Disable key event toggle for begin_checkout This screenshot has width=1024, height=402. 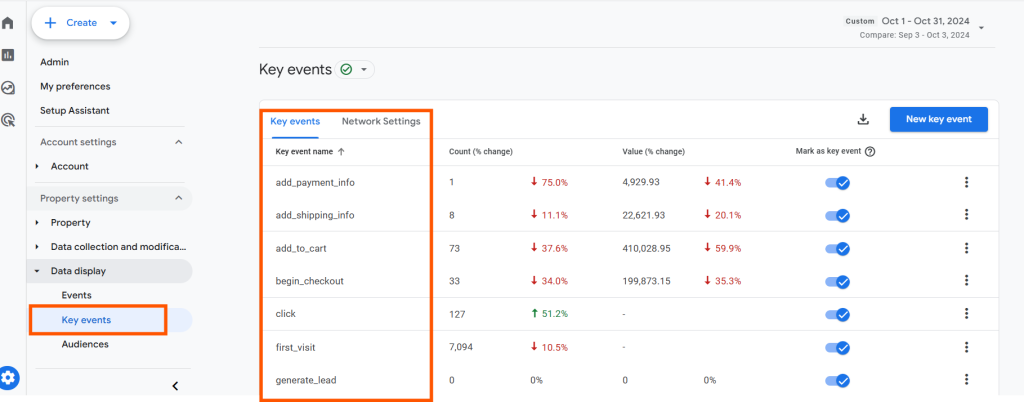point(836,281)
